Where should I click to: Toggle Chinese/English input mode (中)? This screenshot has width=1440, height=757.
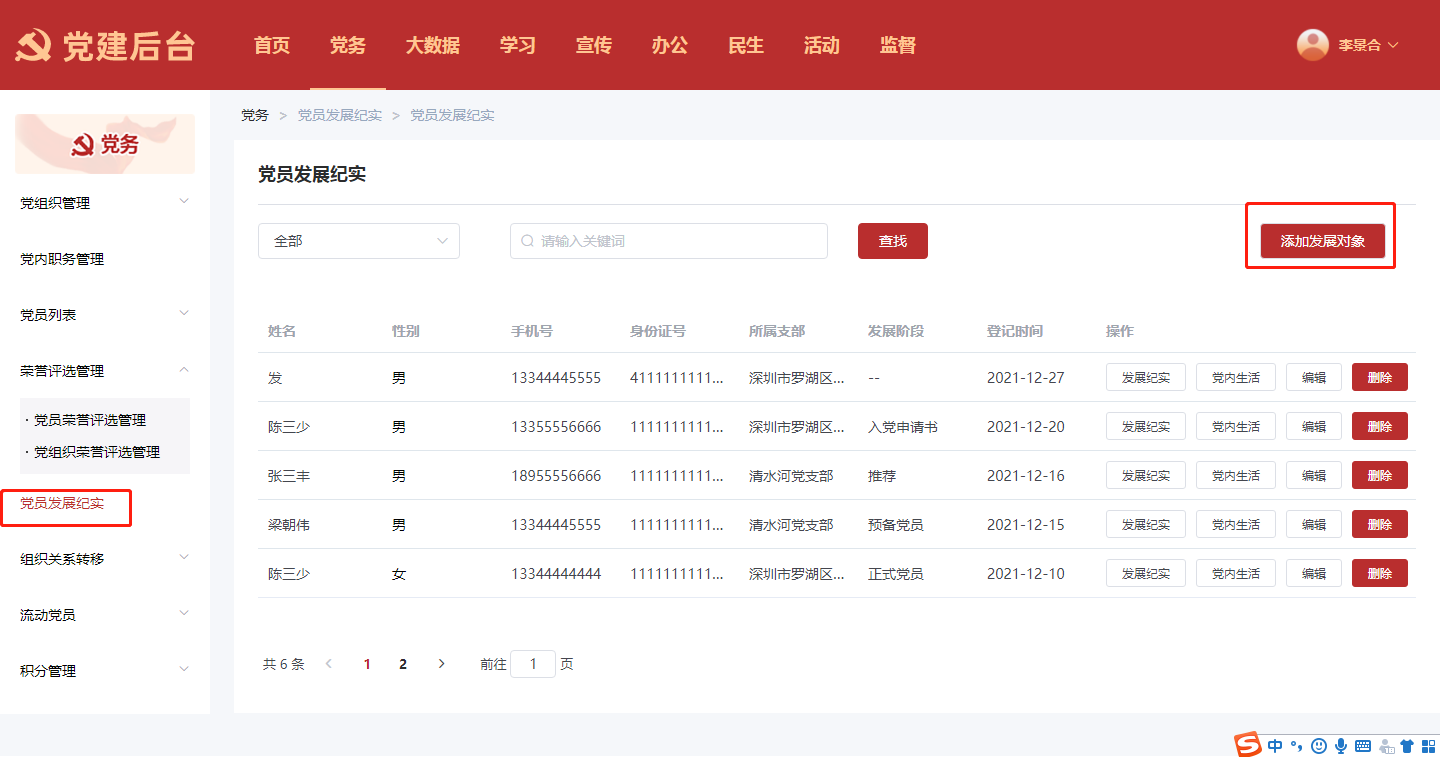pyautogui.click(x=1275, y=746)
